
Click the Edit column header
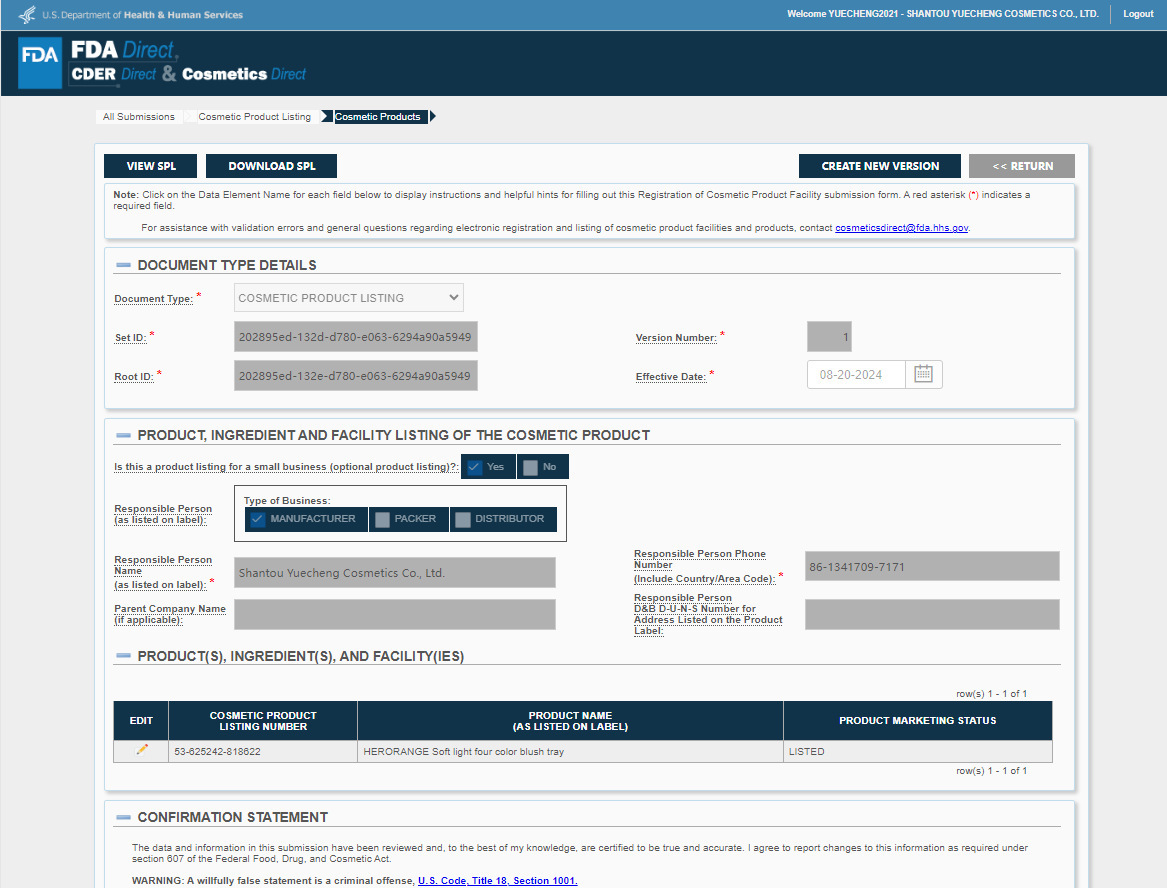pyautogui.click(x=141, y=721)
